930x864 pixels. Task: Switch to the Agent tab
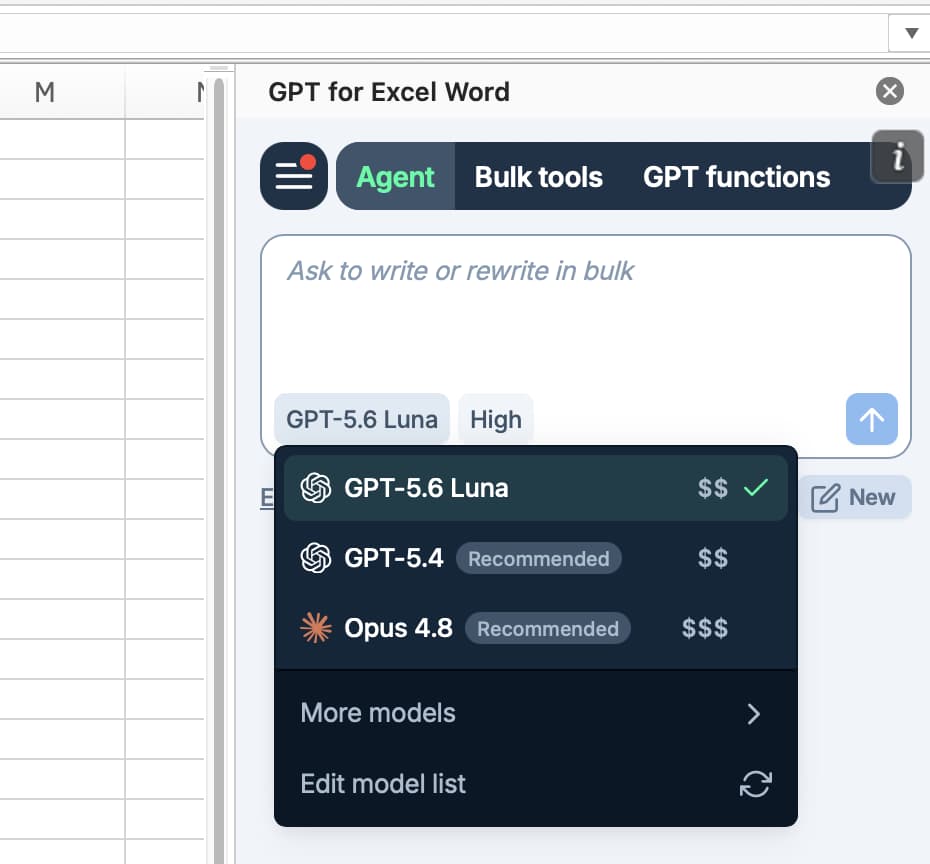point(396,177)
